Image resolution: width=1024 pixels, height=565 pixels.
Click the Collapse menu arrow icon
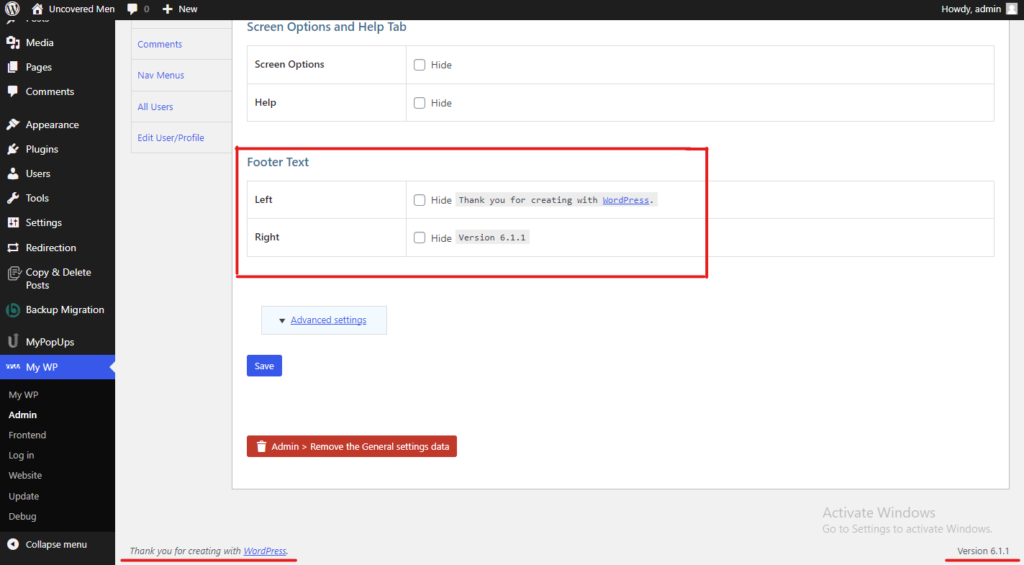tap(12, 544)
